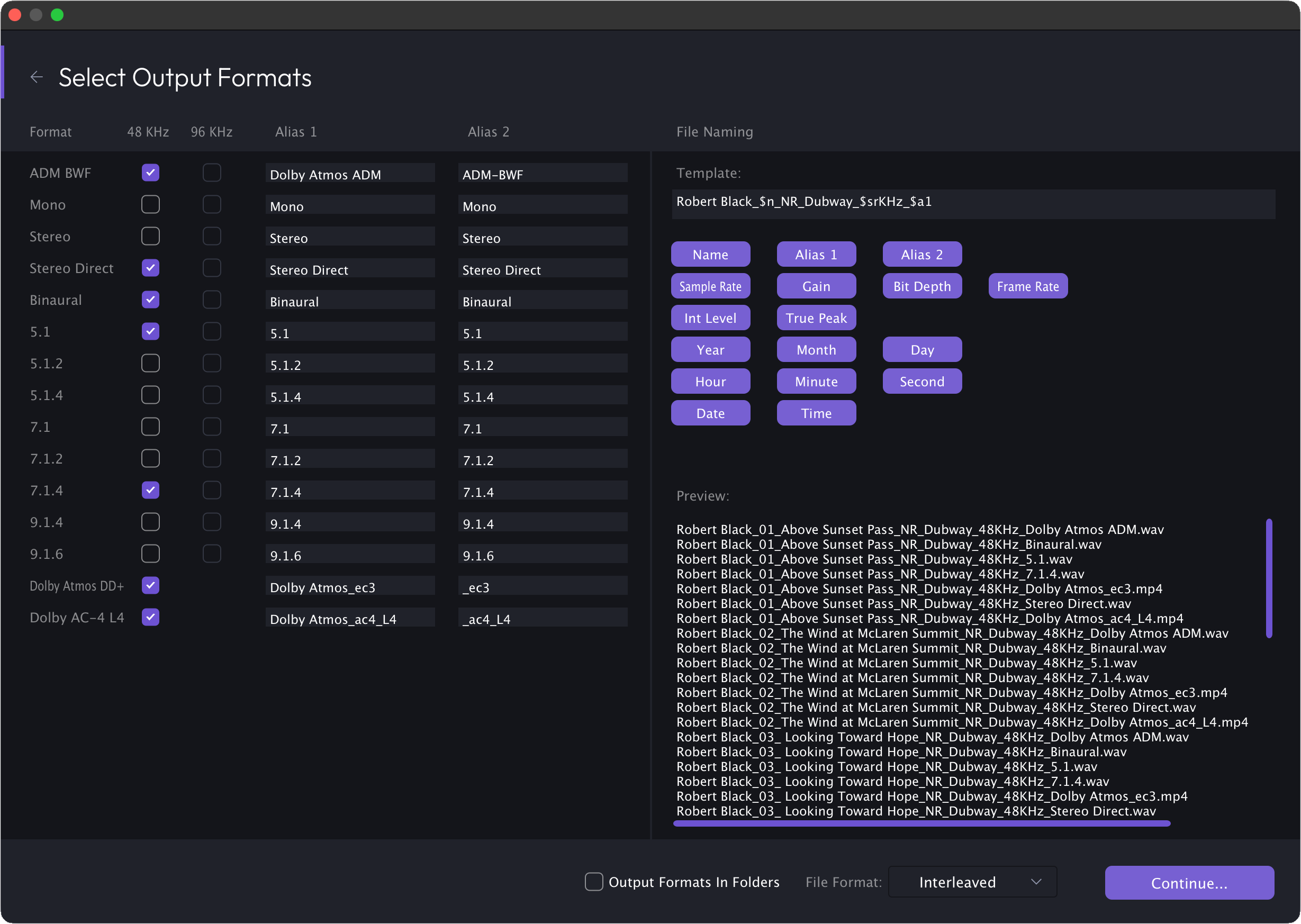Edit Mono Alias 1 field
Screen dimensions: 1301x924
click(x=350, y=205)
